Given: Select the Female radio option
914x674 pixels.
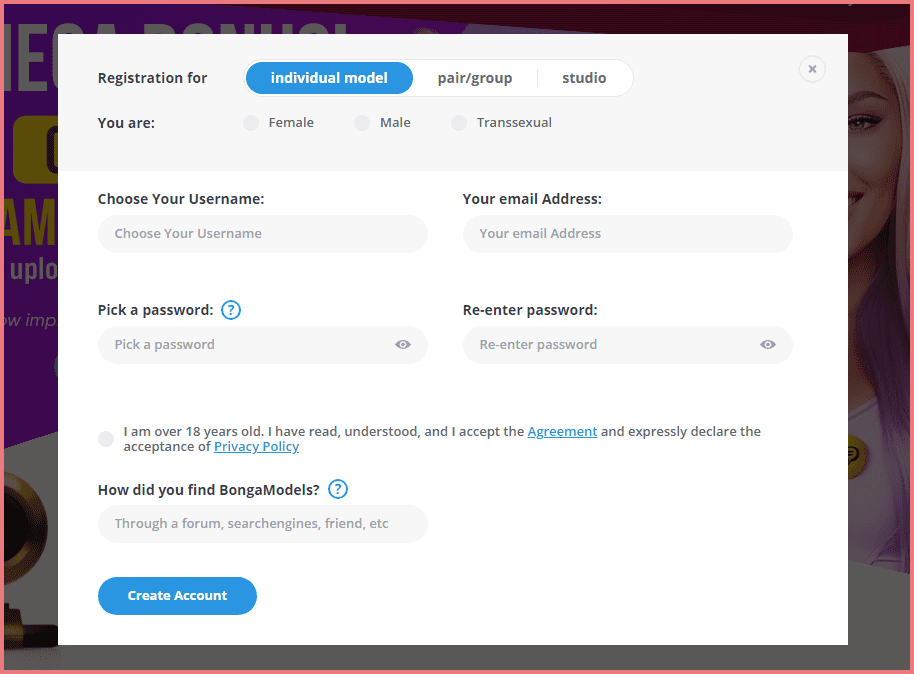Looking at the screenshot, I should pos(251,123).
